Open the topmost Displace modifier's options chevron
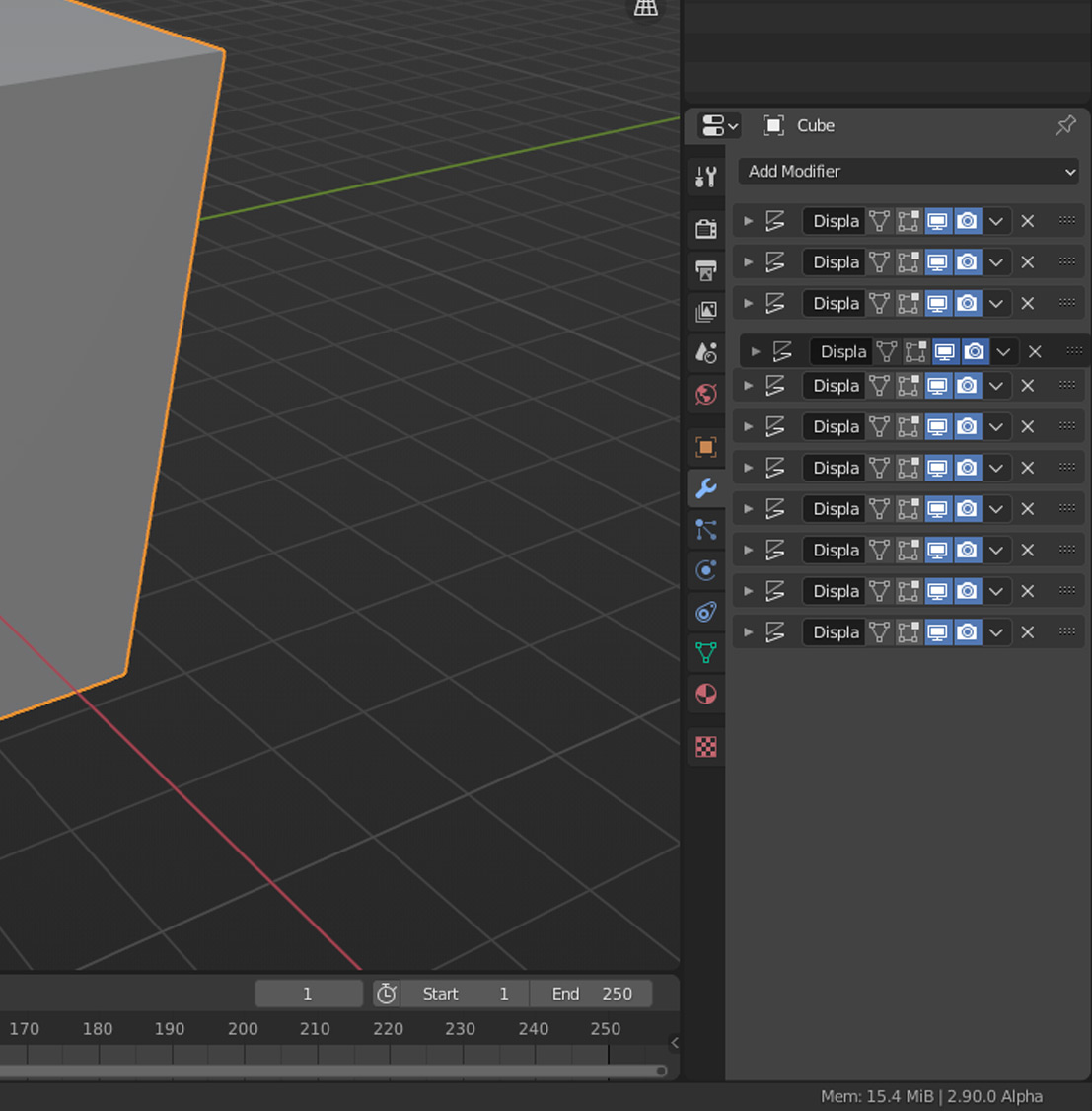The height and width of the screenshot is (1111, 1092). point(995,221)
